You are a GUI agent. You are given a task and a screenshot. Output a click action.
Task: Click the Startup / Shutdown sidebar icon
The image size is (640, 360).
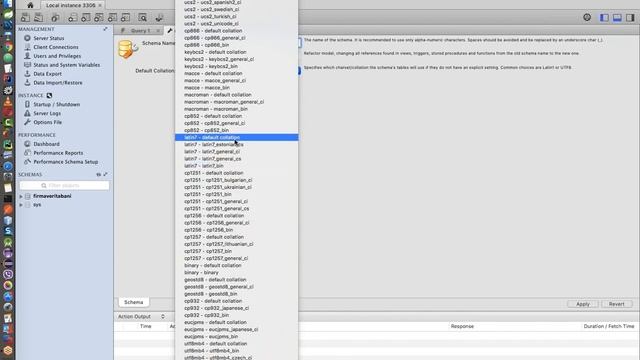tap(27, 104)
